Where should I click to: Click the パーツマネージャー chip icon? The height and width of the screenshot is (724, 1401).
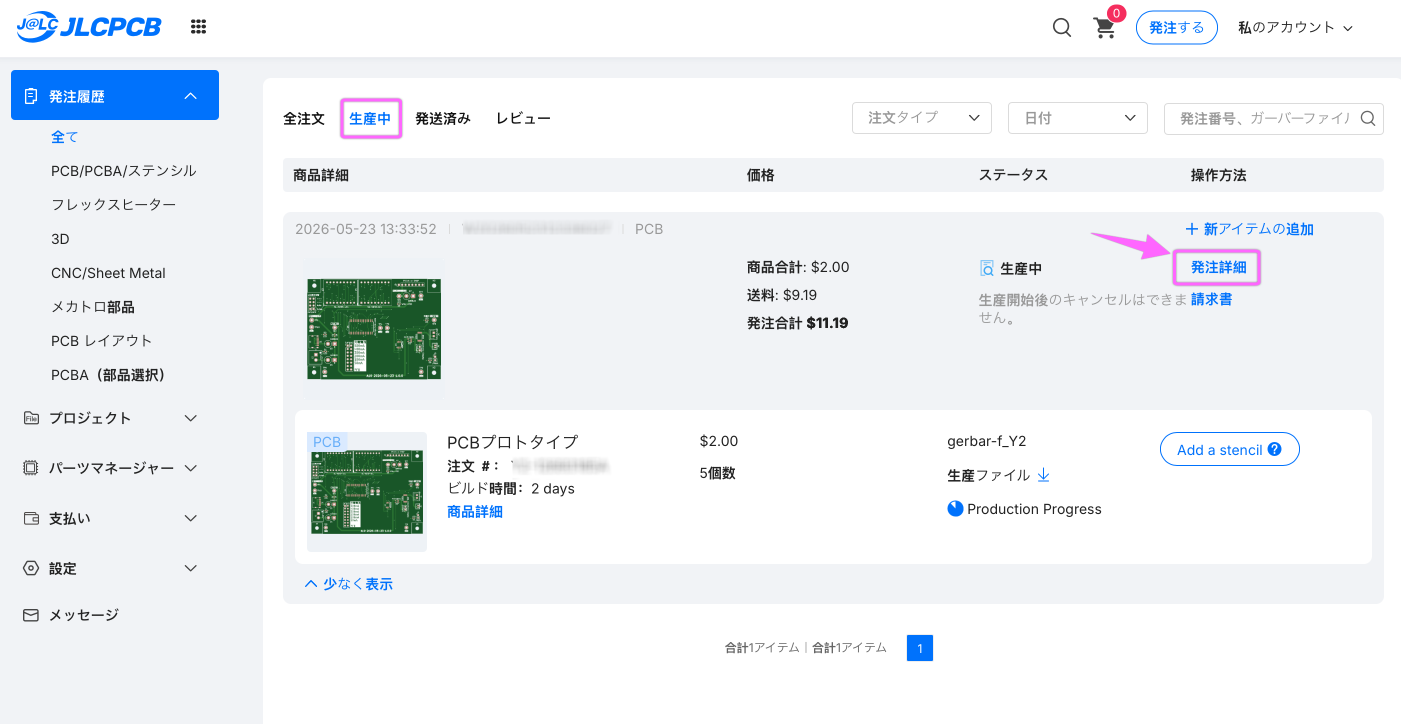(x=31, y=468)
